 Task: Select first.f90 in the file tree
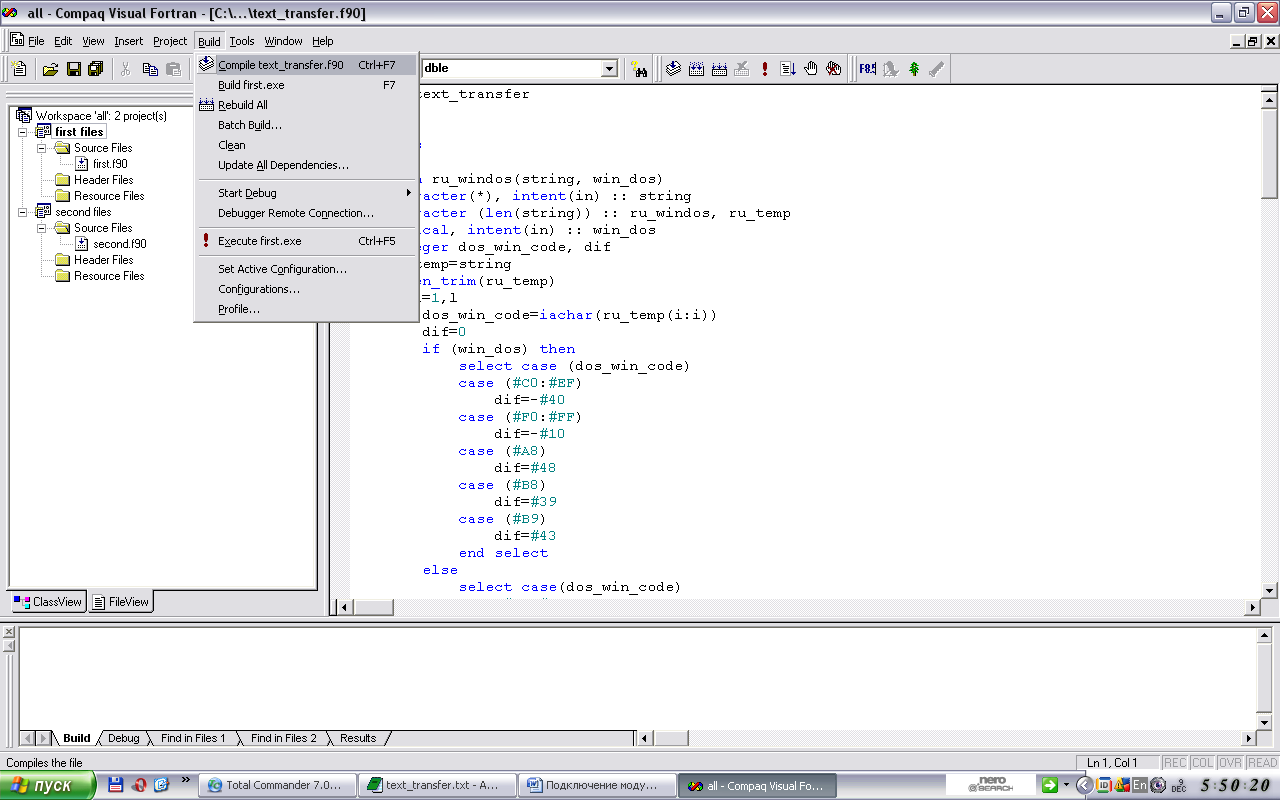coord(110,164)
